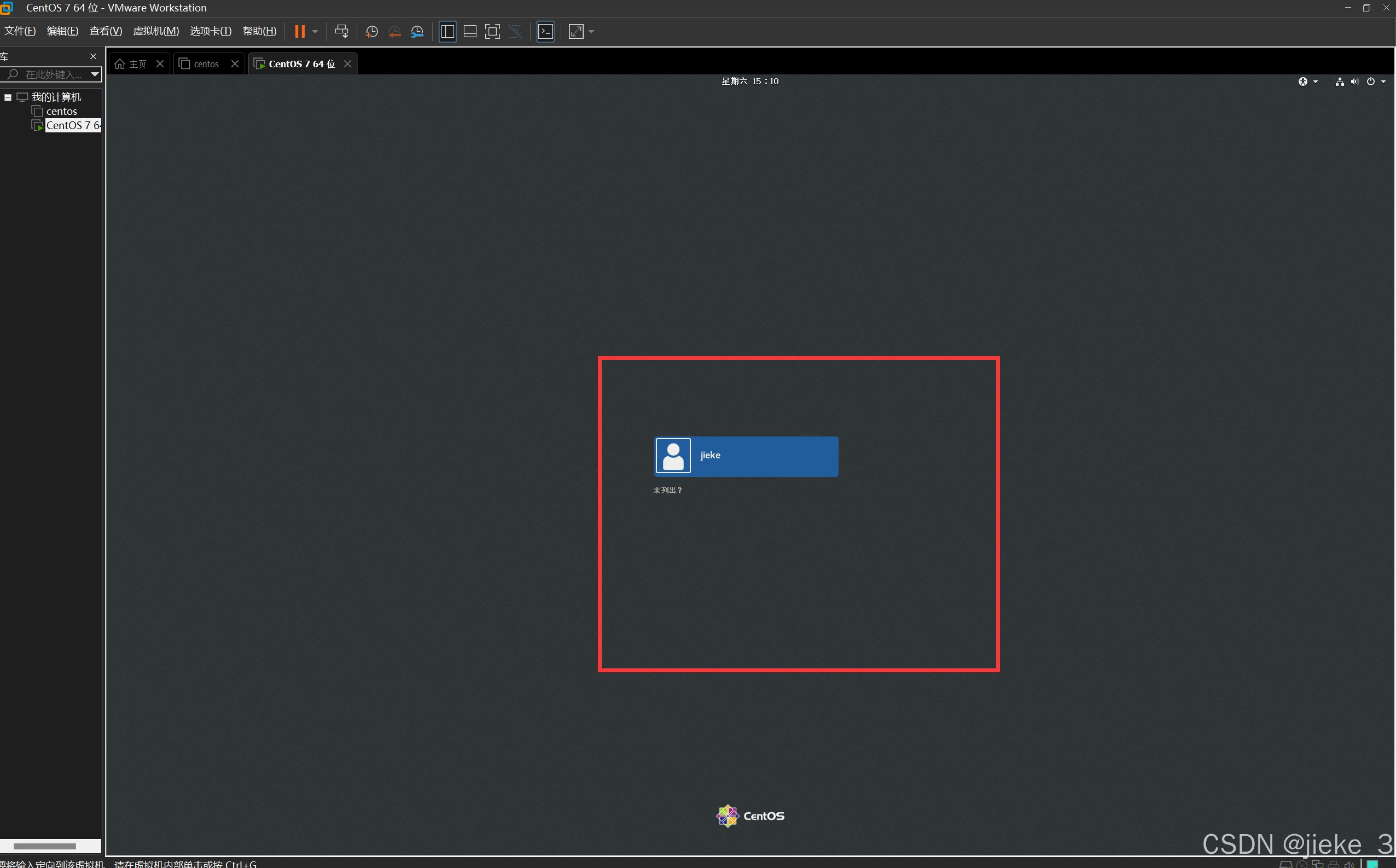Open the console view terminal icon

click(545, 32)
